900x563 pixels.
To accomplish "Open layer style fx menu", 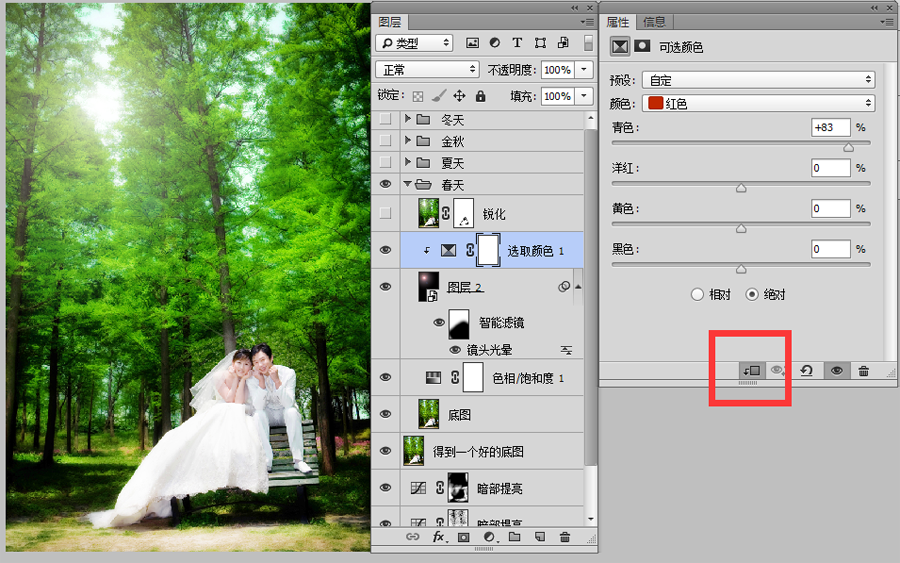I will [438, 537].
